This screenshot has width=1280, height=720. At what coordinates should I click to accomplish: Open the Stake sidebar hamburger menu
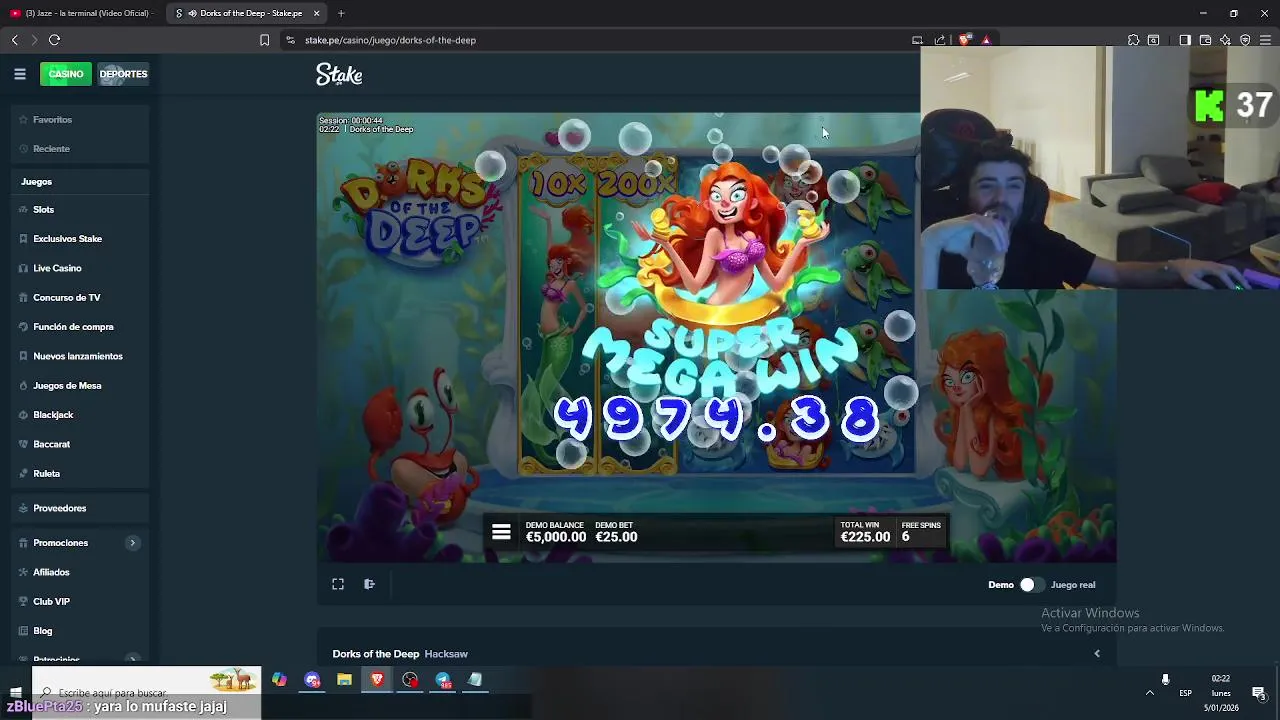[19, 74]
